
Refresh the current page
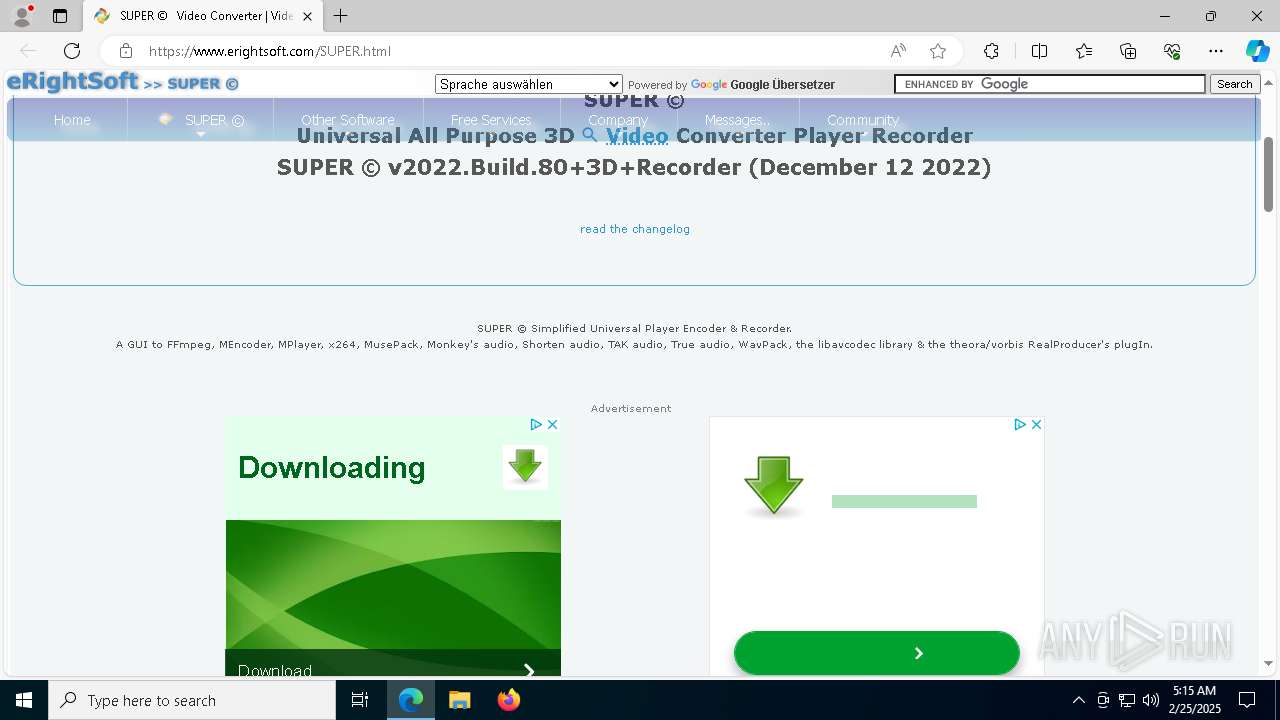[x=72, y=51]
